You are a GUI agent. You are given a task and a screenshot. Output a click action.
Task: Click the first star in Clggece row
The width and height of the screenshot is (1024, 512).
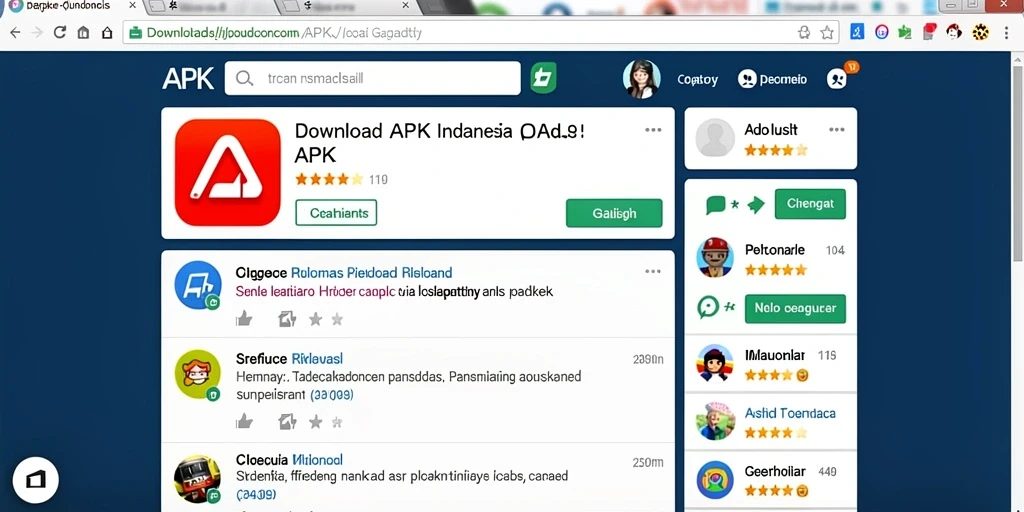pos(315,319)
